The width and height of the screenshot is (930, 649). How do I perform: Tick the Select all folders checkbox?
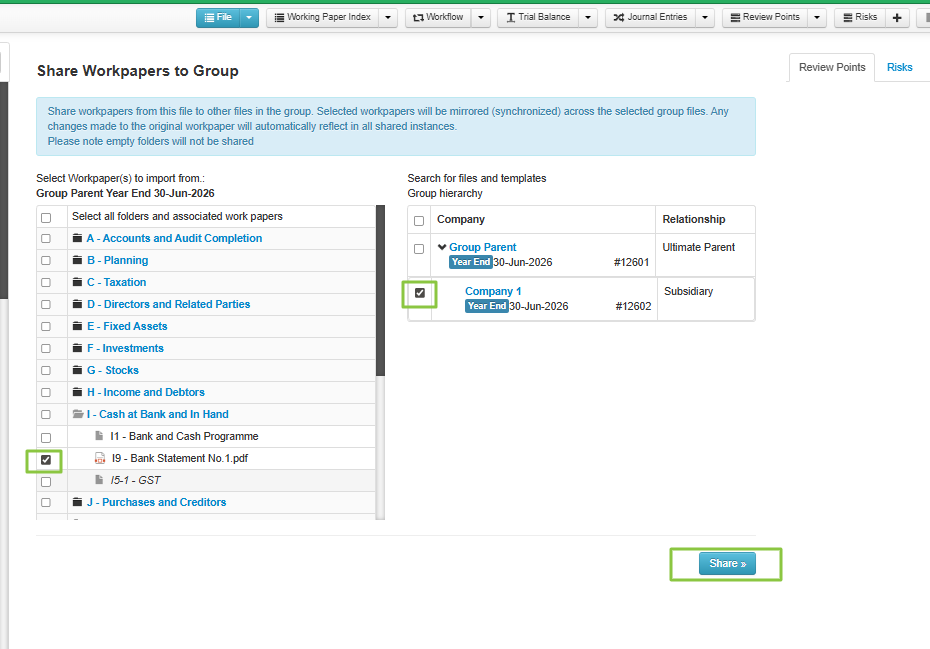[46, 217]
